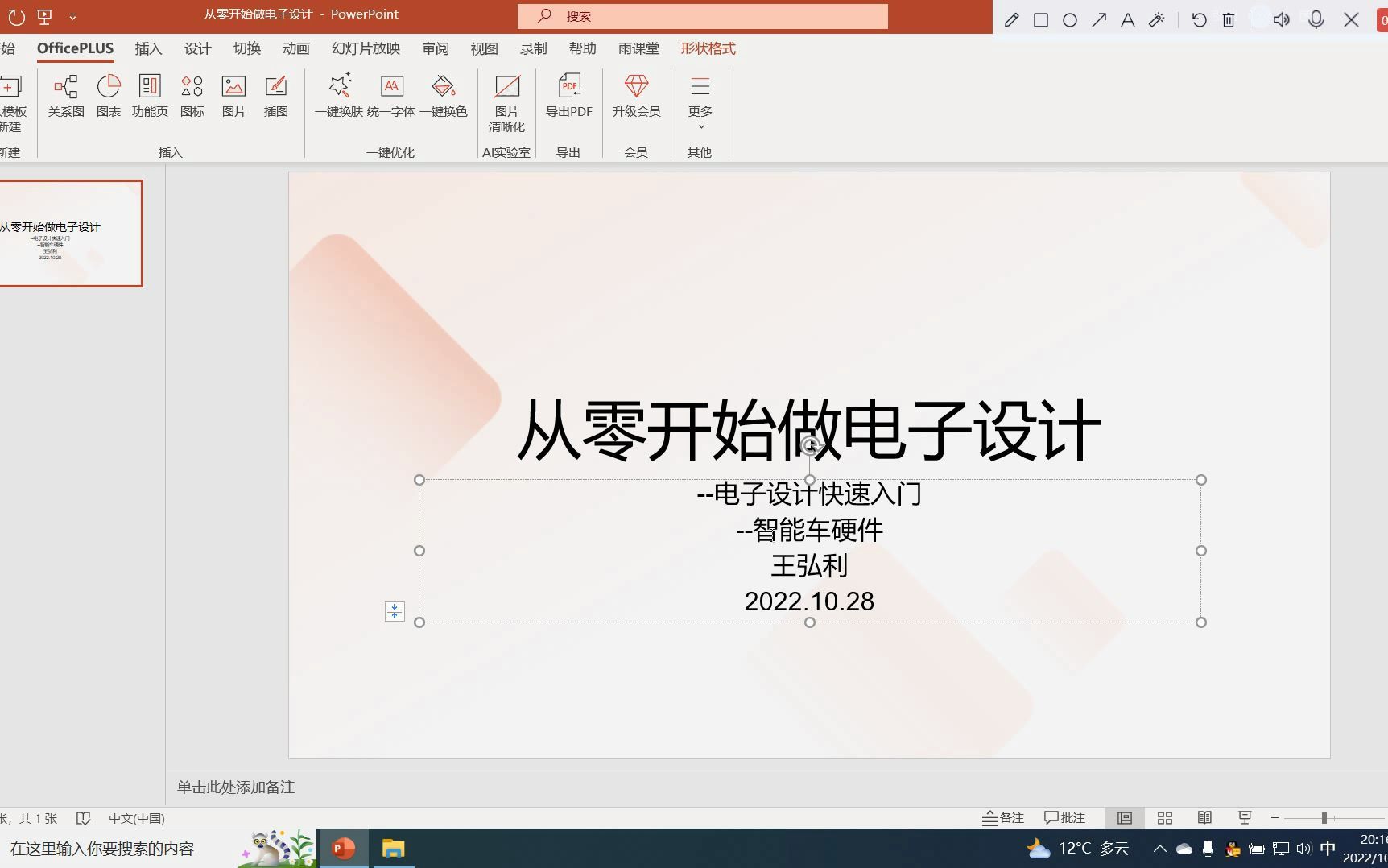The image size is (1388, 868).
Task: Click 统一字体 unify fonts tool
Action: click(x=391, y=96)
